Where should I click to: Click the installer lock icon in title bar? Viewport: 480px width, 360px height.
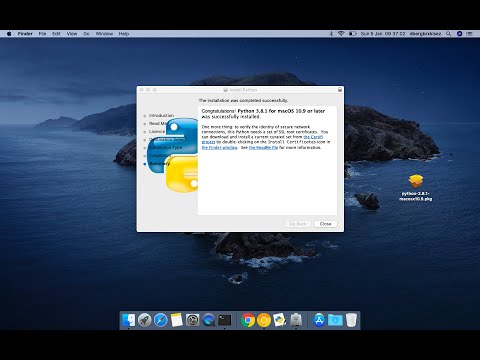click(340, 90)
